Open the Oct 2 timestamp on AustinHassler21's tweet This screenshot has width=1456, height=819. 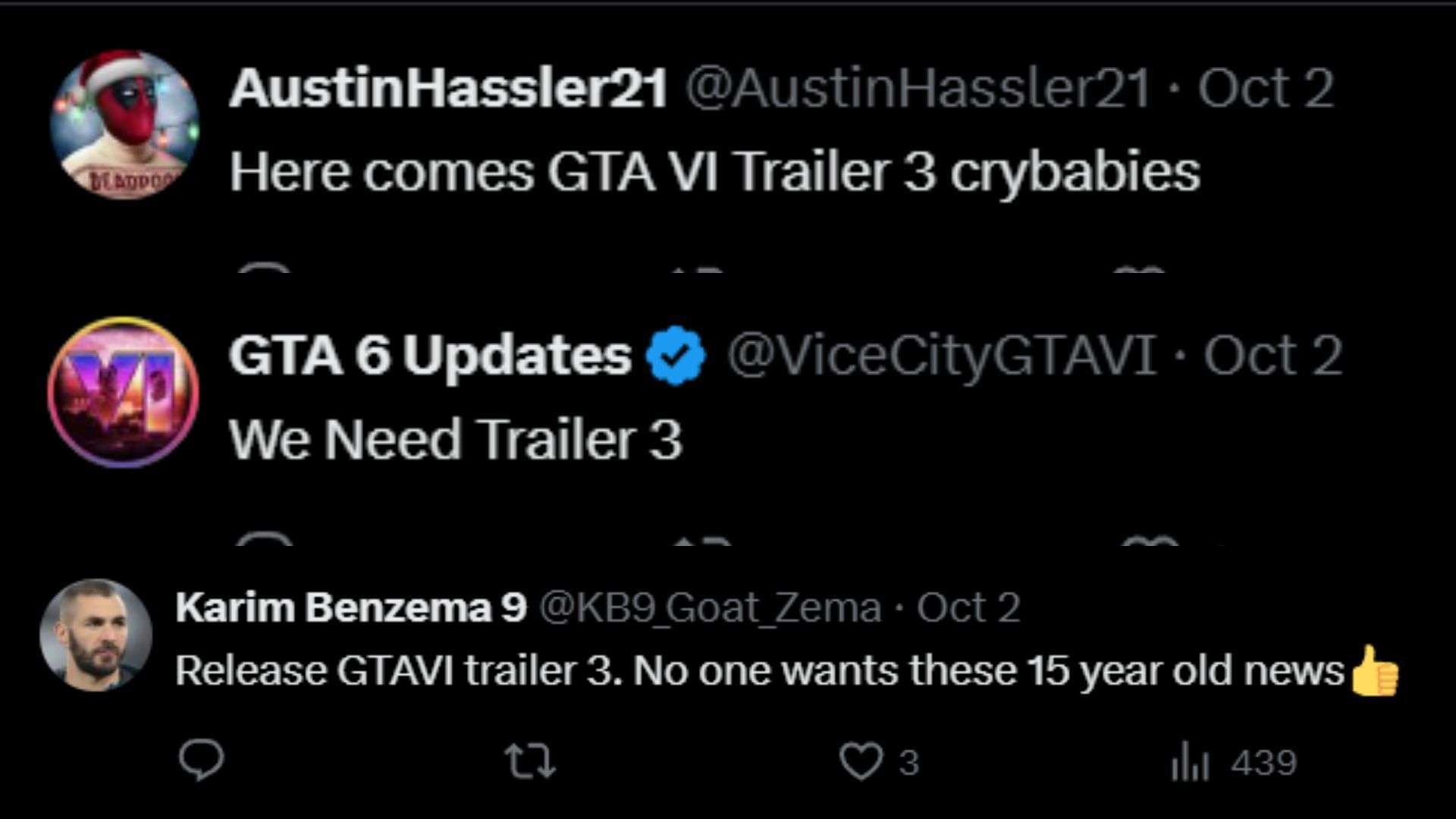coord(1265,88)
